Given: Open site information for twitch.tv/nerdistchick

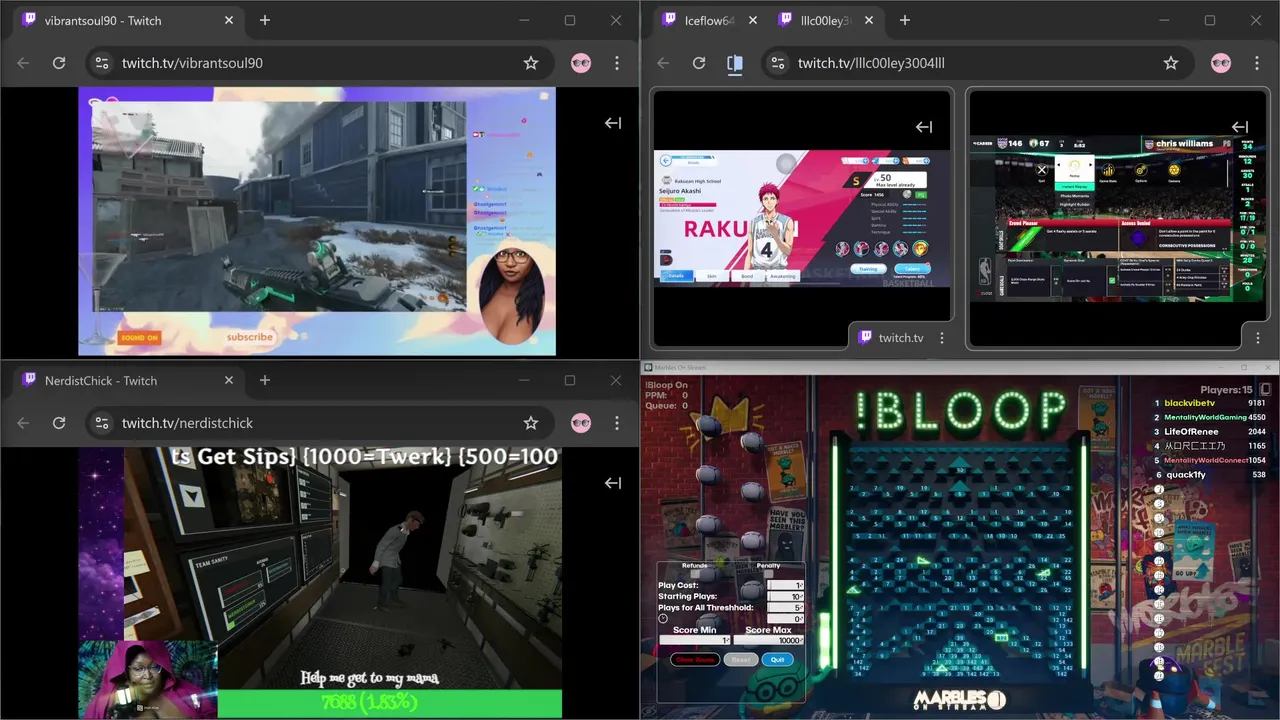Looking at the screenshot, I should point(101,423).
